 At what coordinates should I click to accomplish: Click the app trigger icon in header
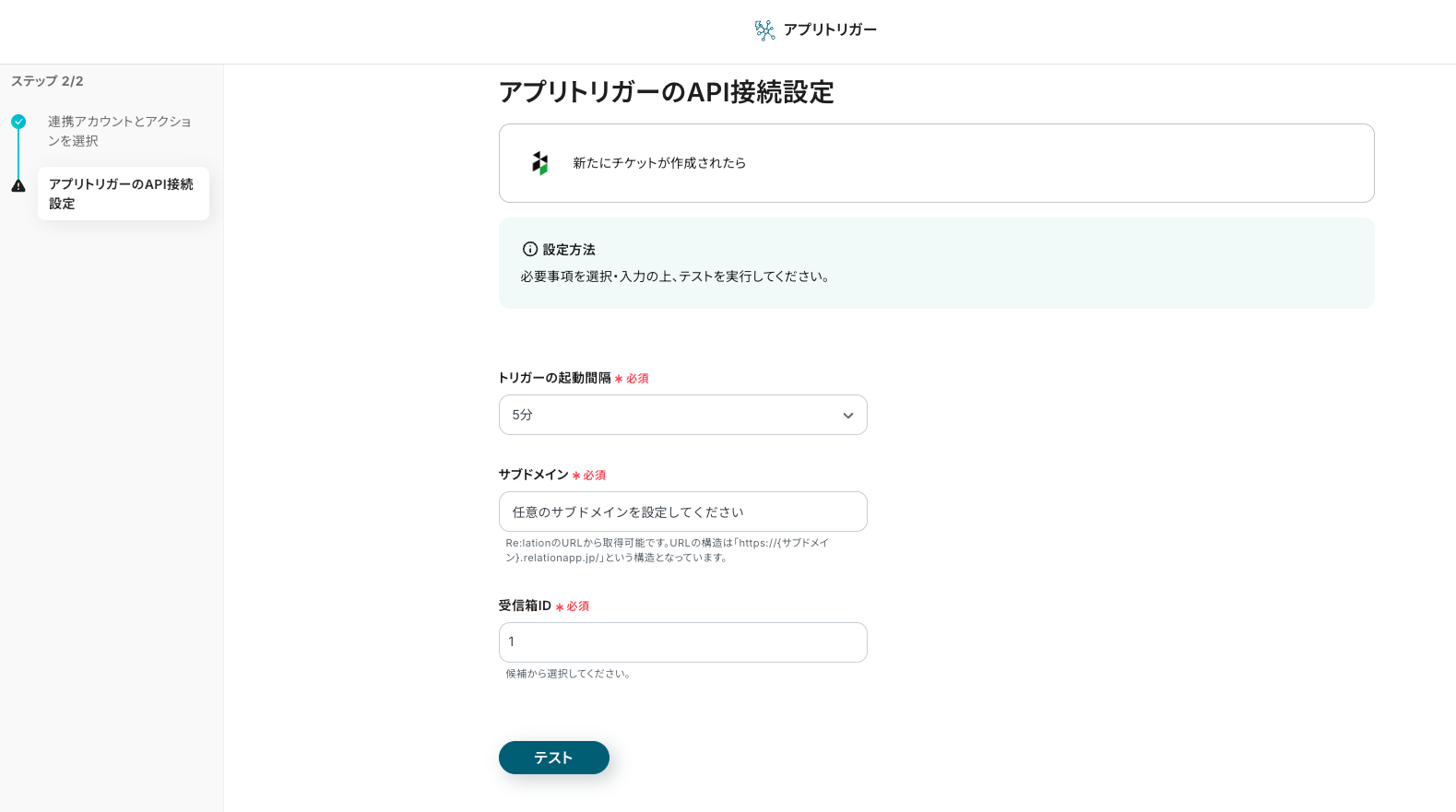click(764, 30)
